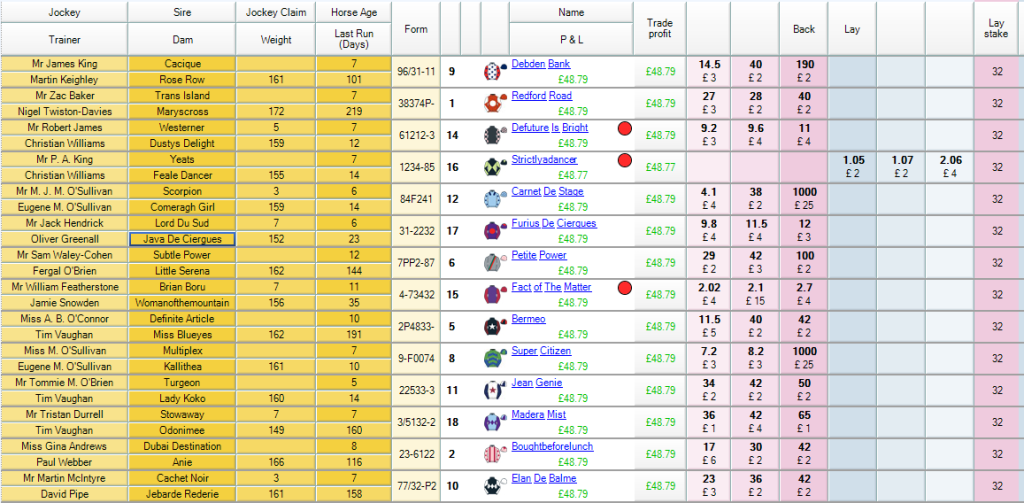Click the Petite Power jockey silks icon
Image resolution: width=1024 pixels, height=503 pixels.
pos(495,263)
